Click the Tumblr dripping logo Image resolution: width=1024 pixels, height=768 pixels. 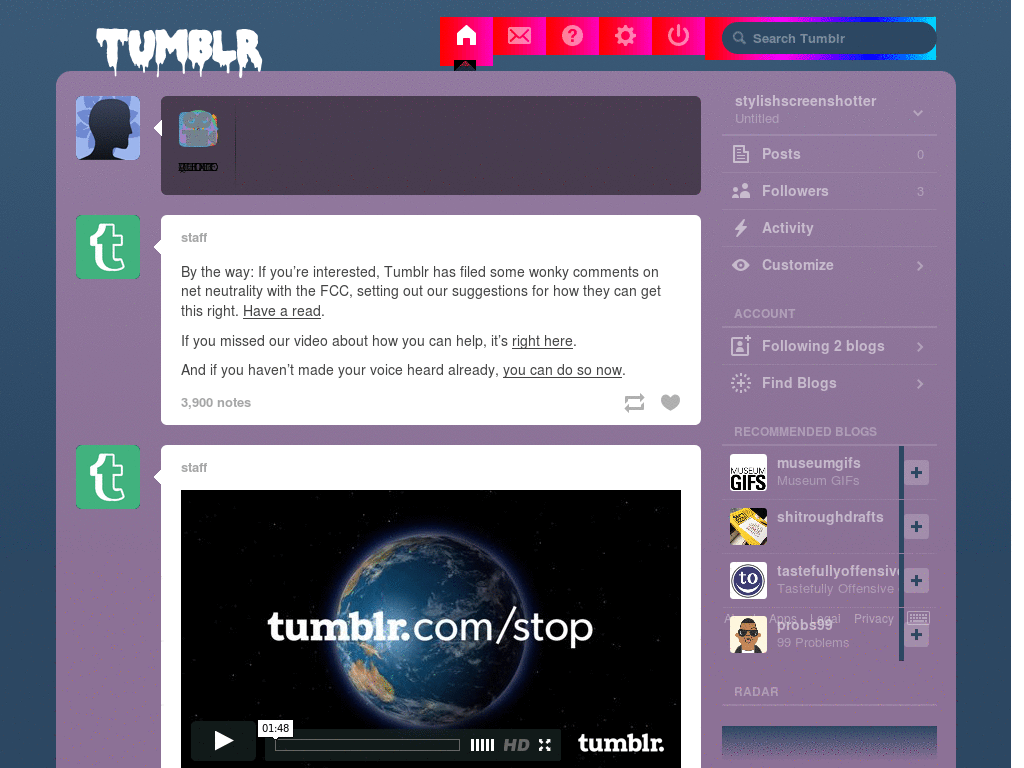point(180,51)
